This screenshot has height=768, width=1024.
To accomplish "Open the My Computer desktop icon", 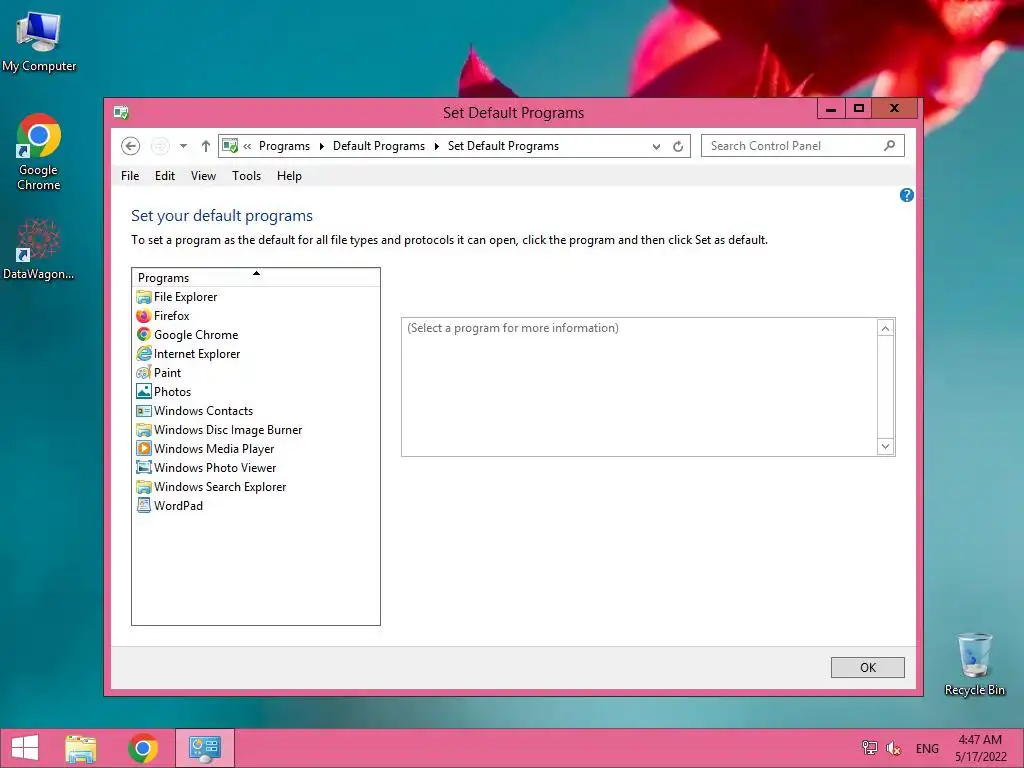I will click(x=39, y=42).
